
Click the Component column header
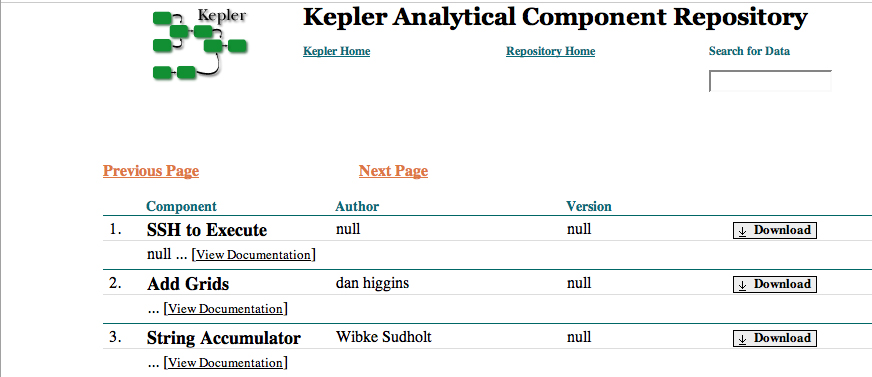tap(181, 206)
